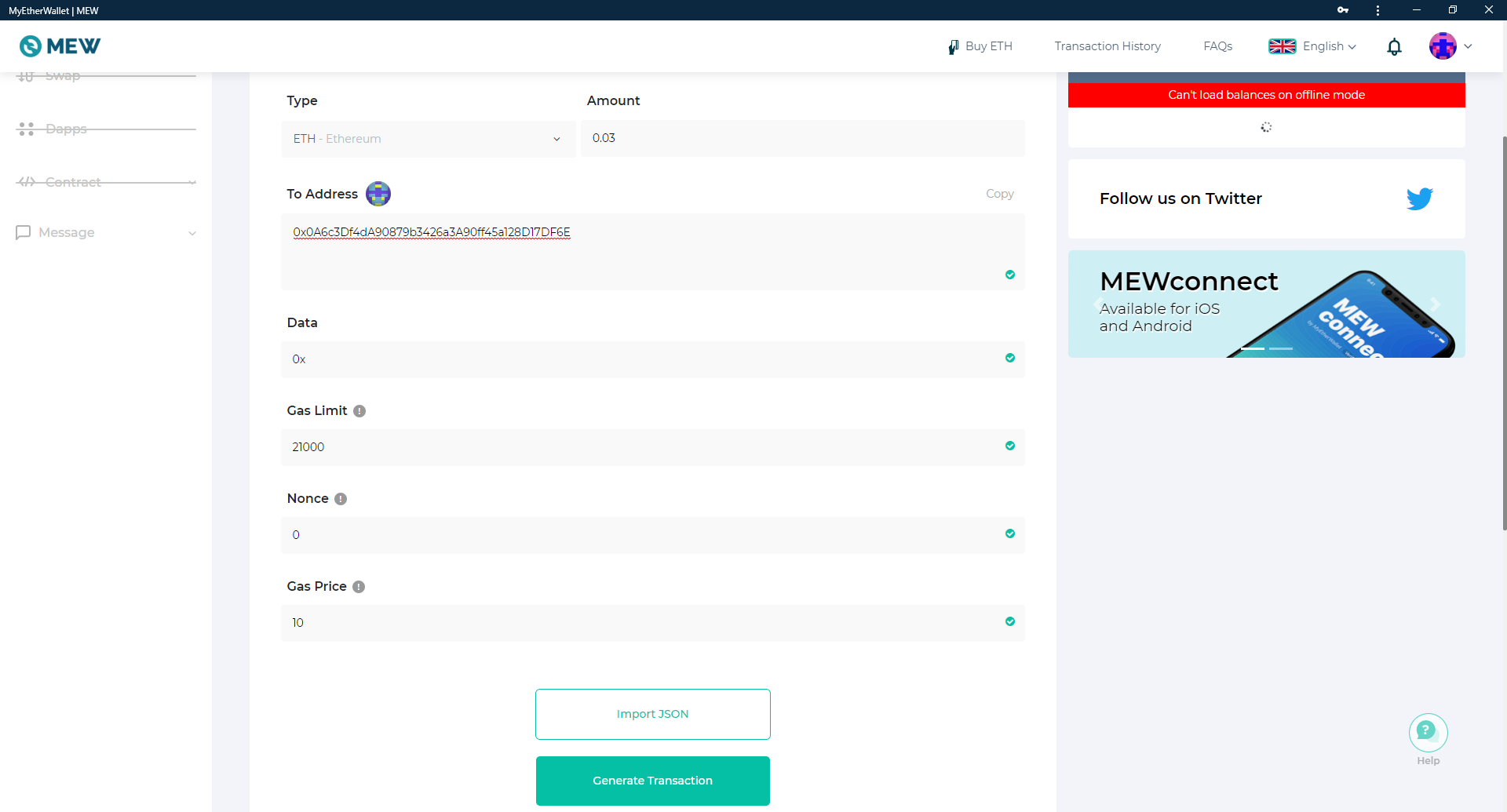Click the To Address blockie icon
Screen dimensions: 1507x812
(x=378, y=194)
